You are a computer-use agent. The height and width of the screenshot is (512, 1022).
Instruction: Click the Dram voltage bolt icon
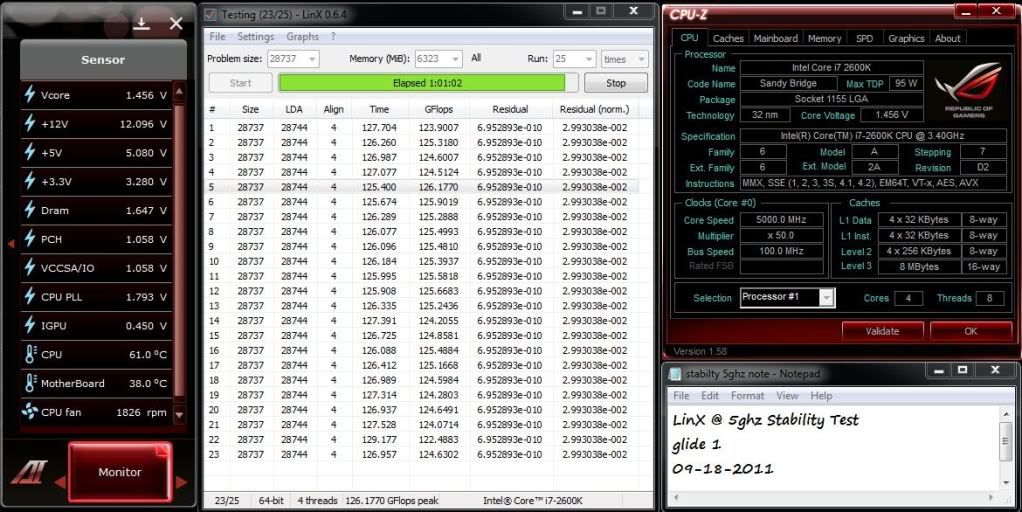(x=30, y=210)
